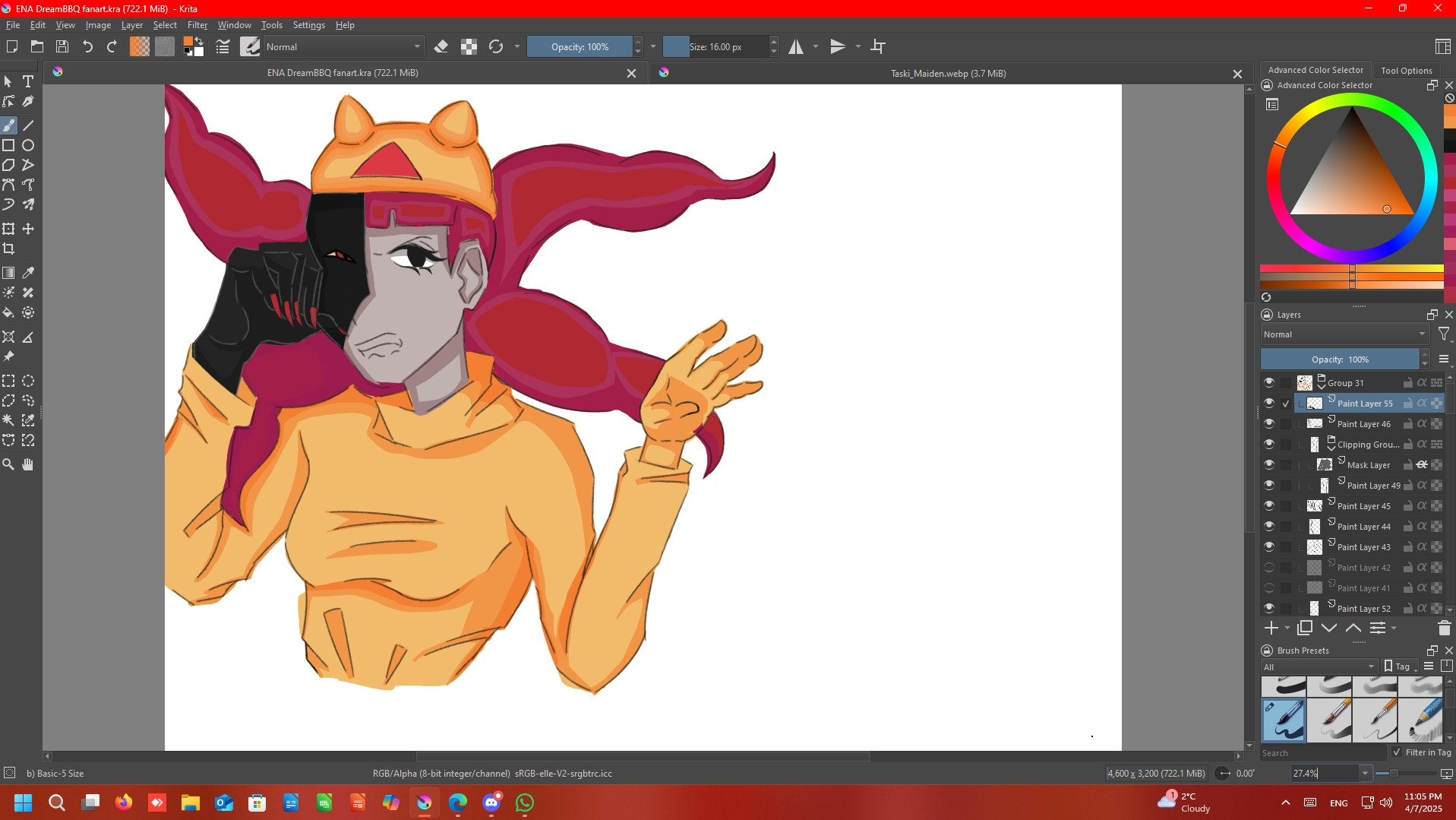
Task: Adjust the layer Opacity slider
Action: [1340, 359]
